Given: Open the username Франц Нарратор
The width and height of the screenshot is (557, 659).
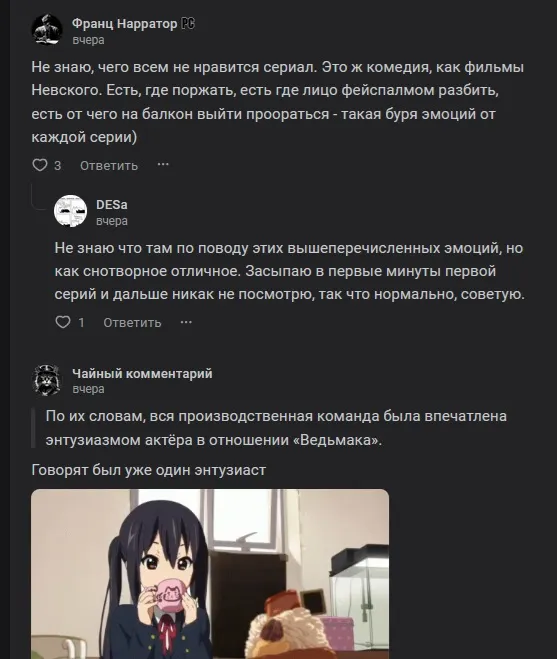Looking at the screenshot, I should coord(124,24).
